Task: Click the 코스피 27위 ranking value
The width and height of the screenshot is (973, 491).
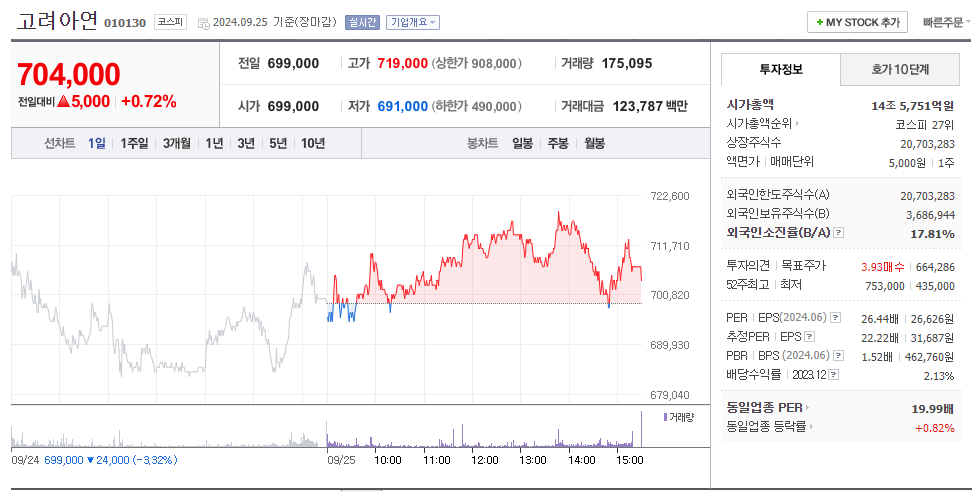Action: (x=924, y=125)
